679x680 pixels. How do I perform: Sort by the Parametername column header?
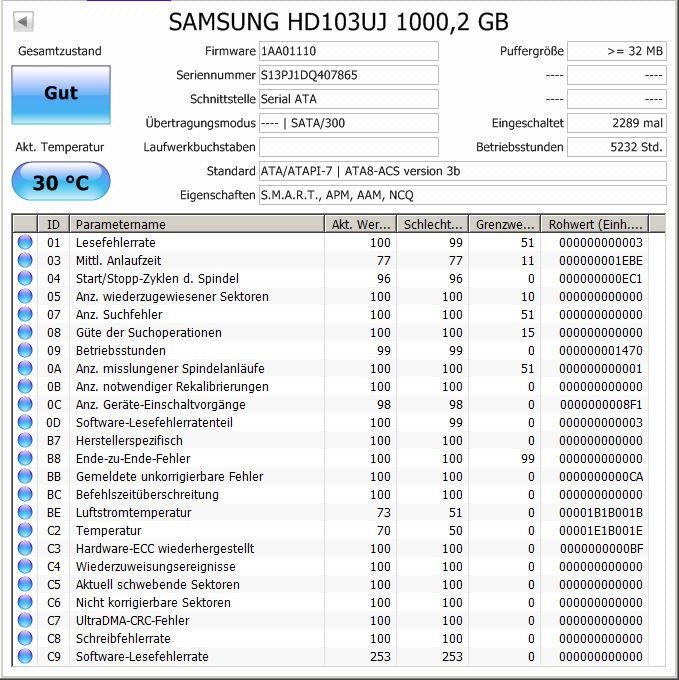197,224
